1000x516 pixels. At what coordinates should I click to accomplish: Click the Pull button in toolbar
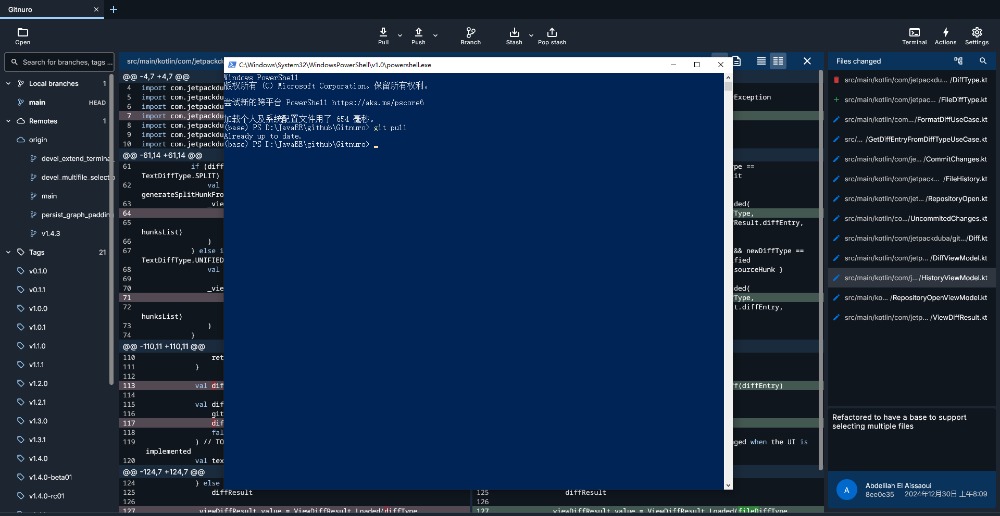pos(384,32)
